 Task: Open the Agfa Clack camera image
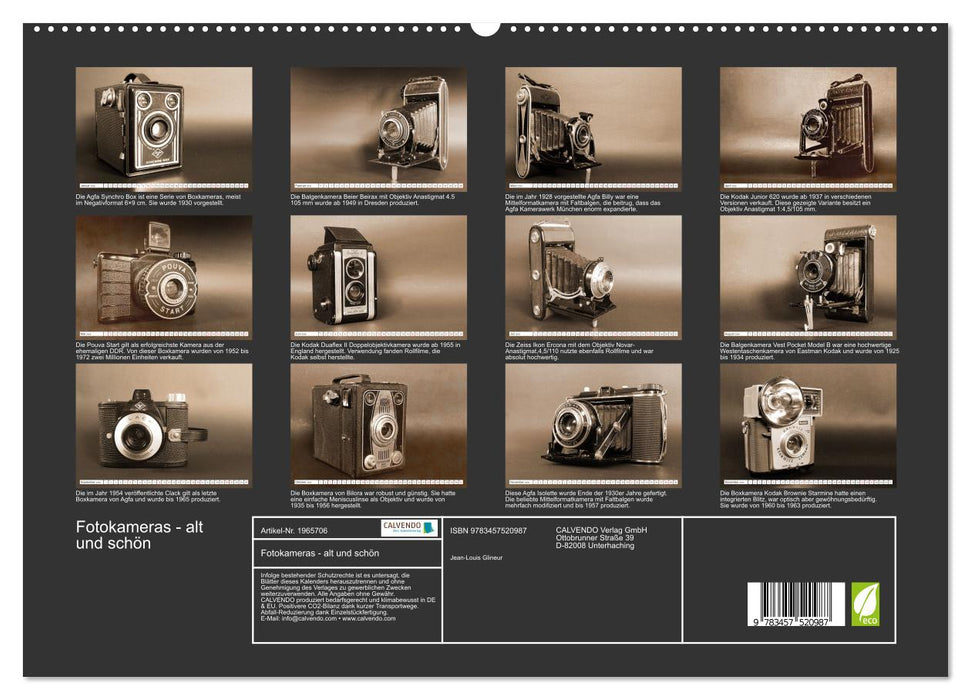click(x=164, y=424)
